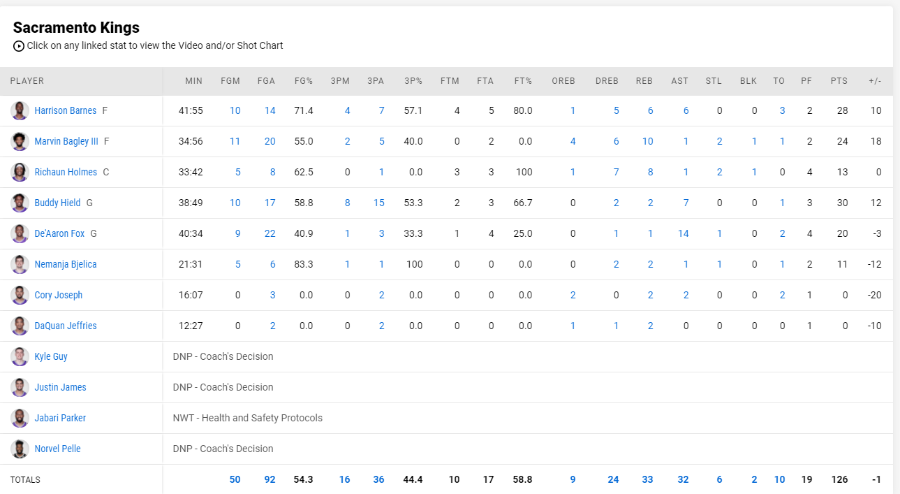The width and height of the screenshot is (900, 494).
Task: Open Harrison Barnes' player headshot
Action: (20, 111)
